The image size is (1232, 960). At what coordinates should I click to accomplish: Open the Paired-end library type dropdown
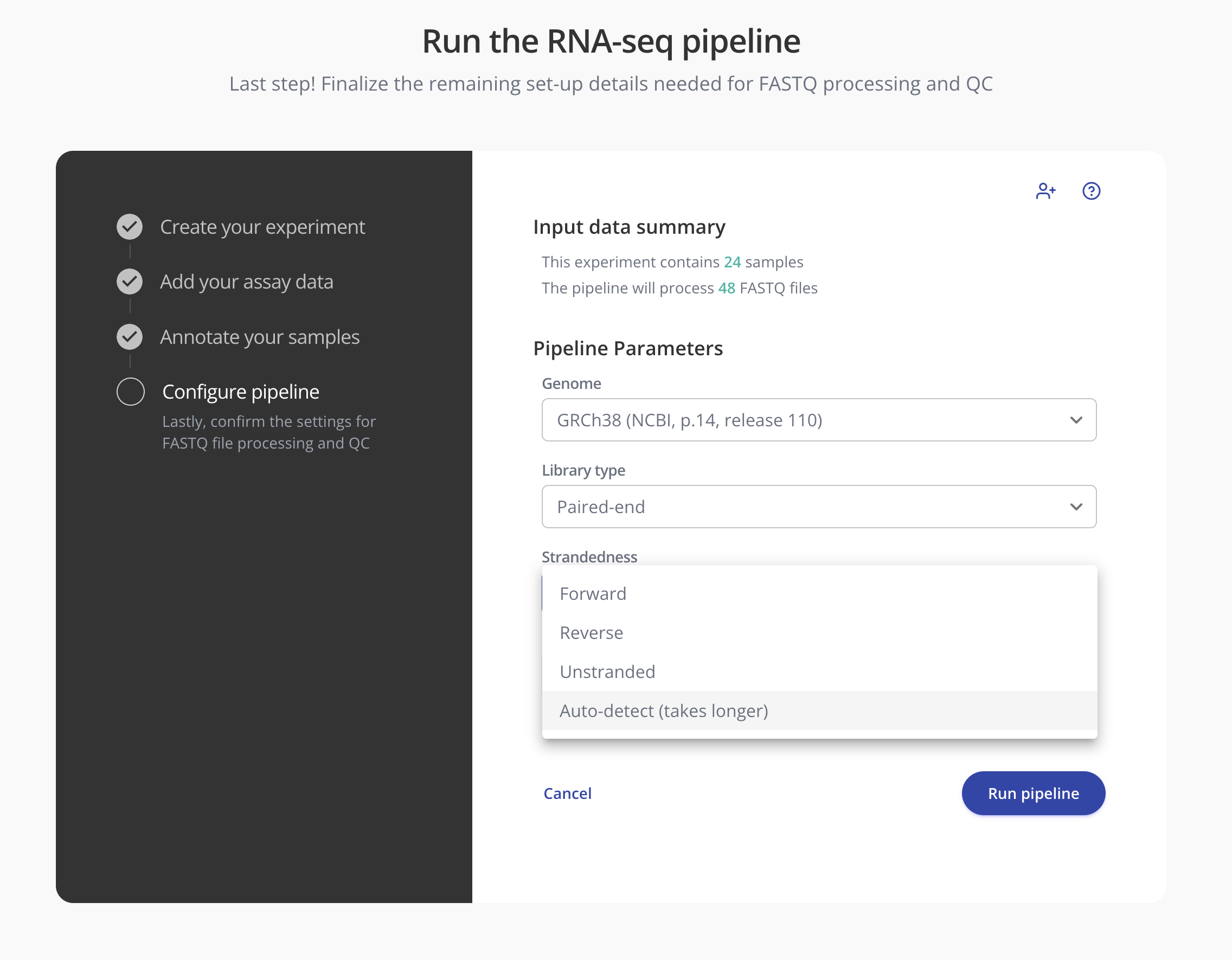coord(790,507)
